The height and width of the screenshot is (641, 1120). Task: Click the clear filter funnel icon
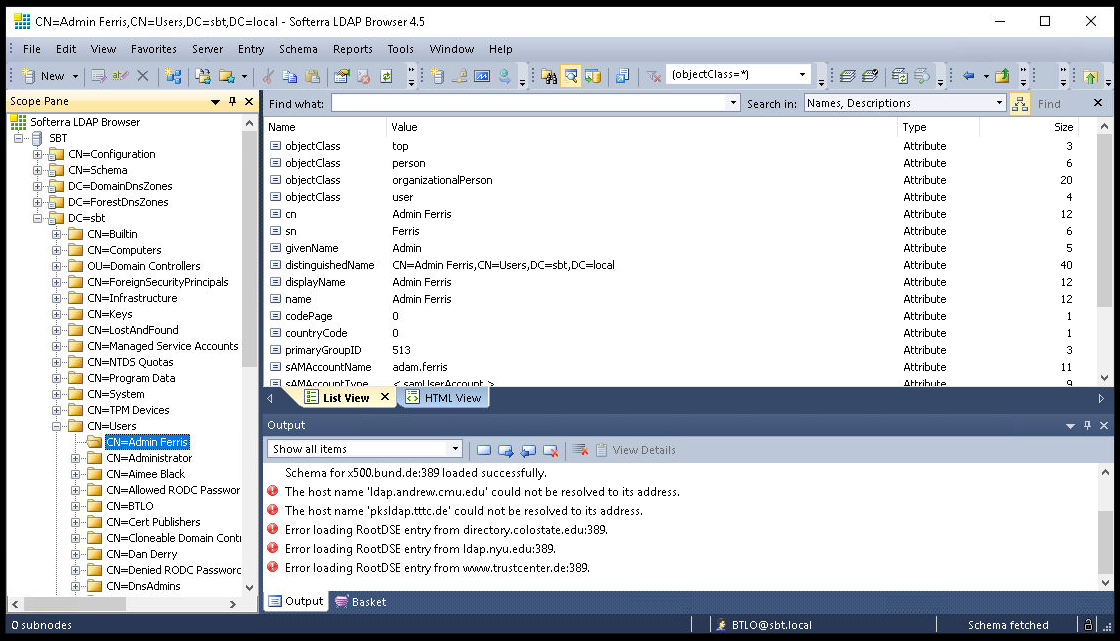654,76
